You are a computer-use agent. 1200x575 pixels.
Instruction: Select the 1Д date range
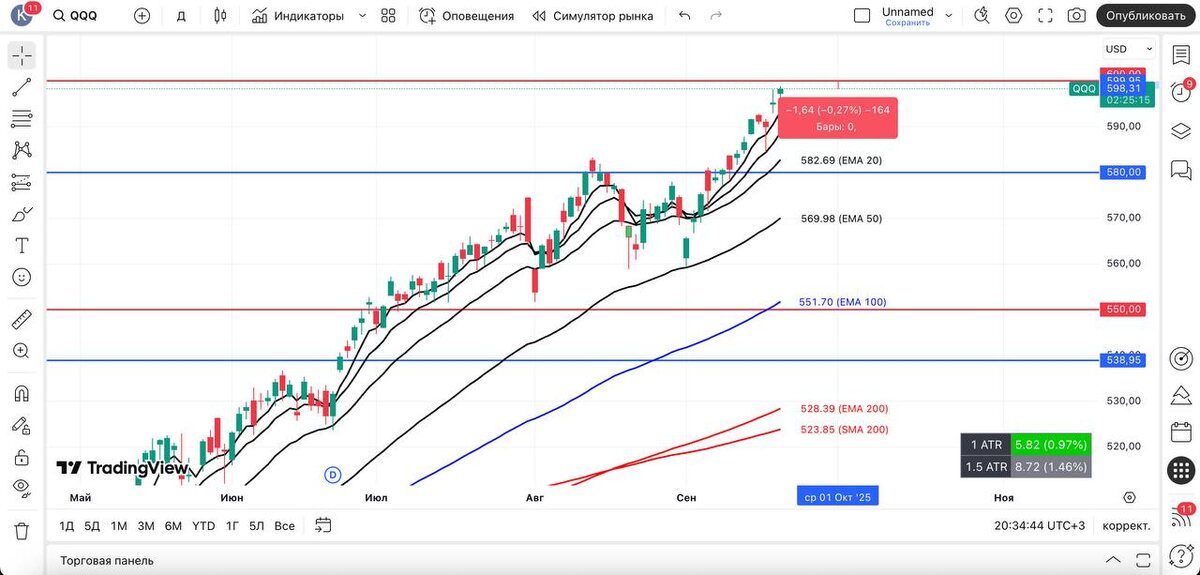pos(67,525)
